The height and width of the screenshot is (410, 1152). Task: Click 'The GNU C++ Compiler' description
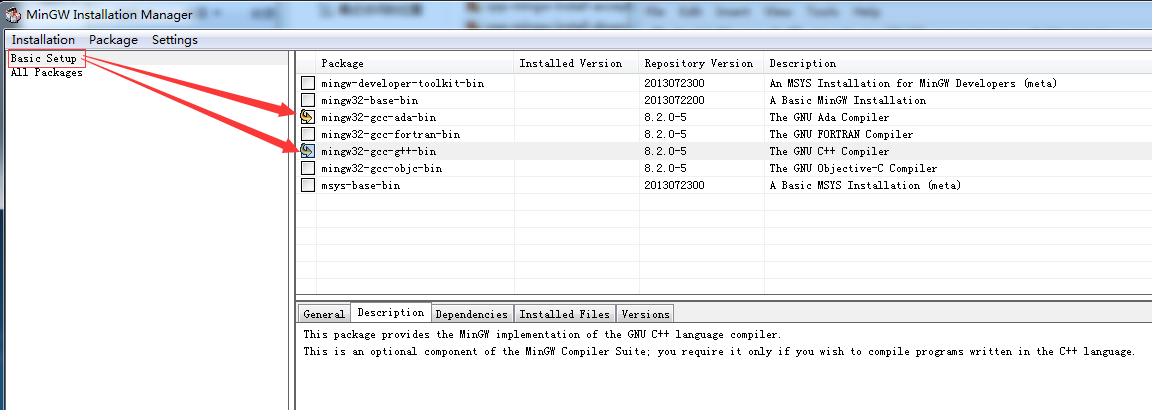(x=829, y=151)
